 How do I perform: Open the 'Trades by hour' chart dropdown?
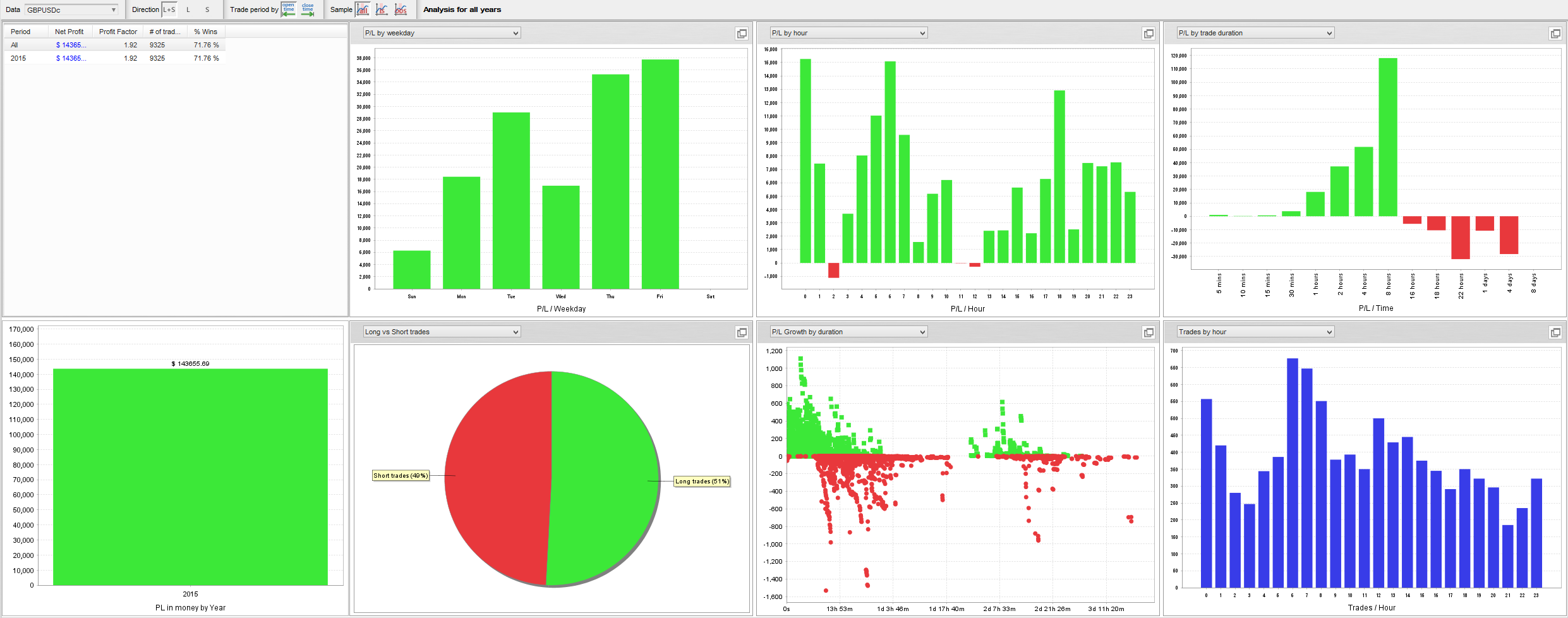[1255, 332]
